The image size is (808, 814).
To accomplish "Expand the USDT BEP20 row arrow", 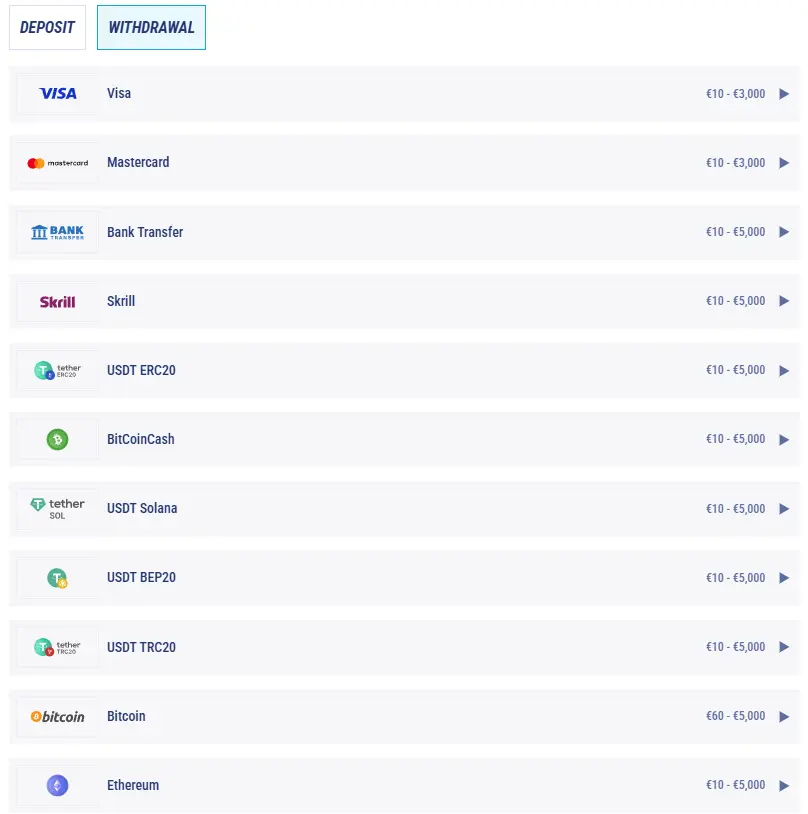I will pyautogui.click(x=784, y=578).
